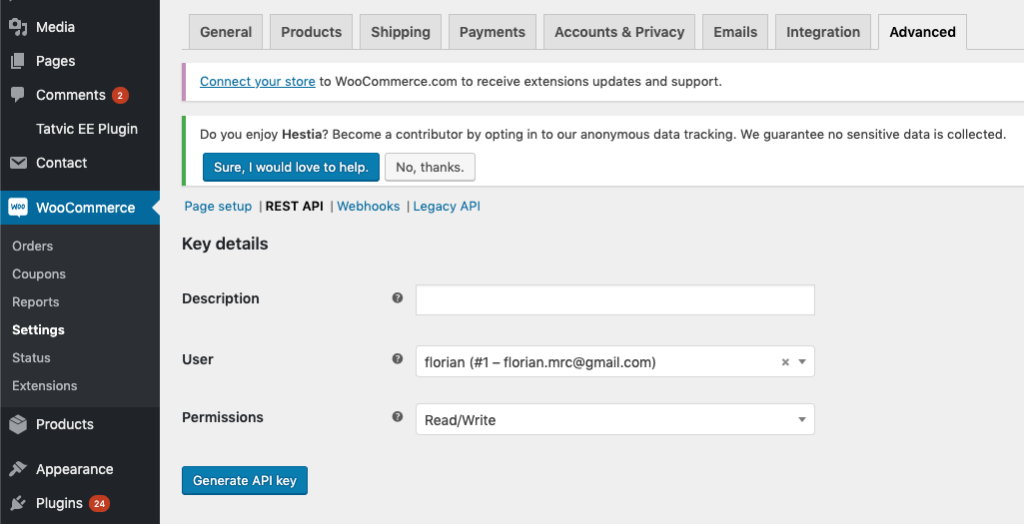Click the Connect your store link
The width and height of the screenshot is (1024, 524).
(257, 82)
